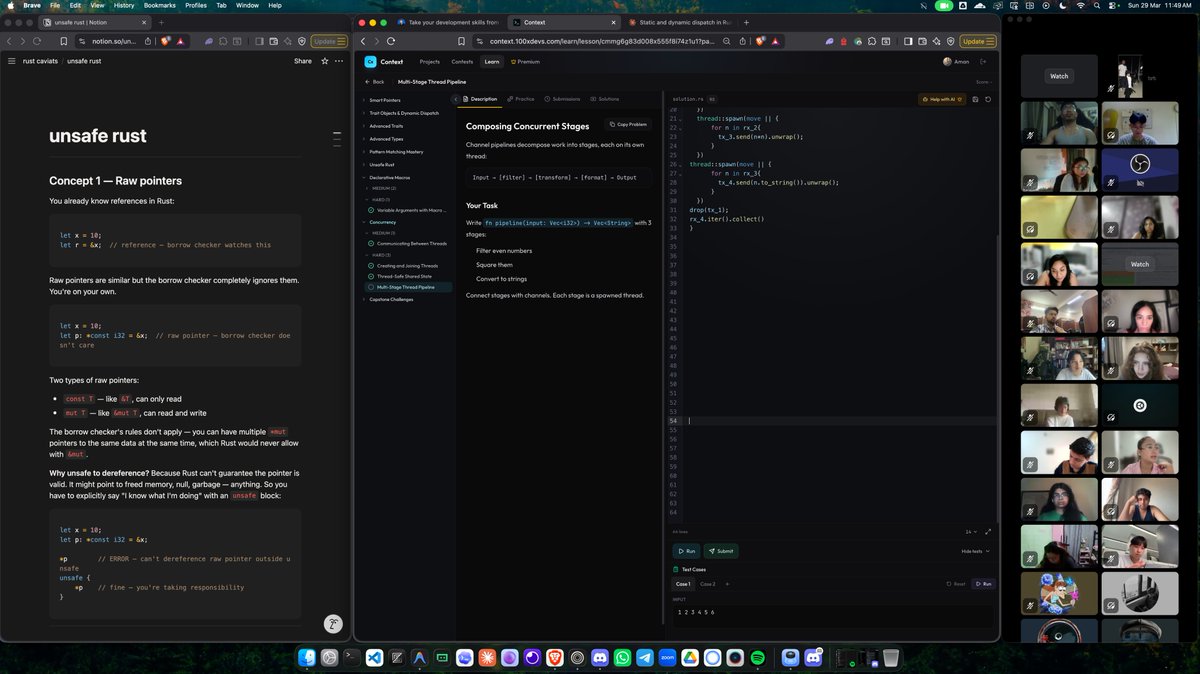
Task: Open Google Drive in the dock
Action: 690,658
